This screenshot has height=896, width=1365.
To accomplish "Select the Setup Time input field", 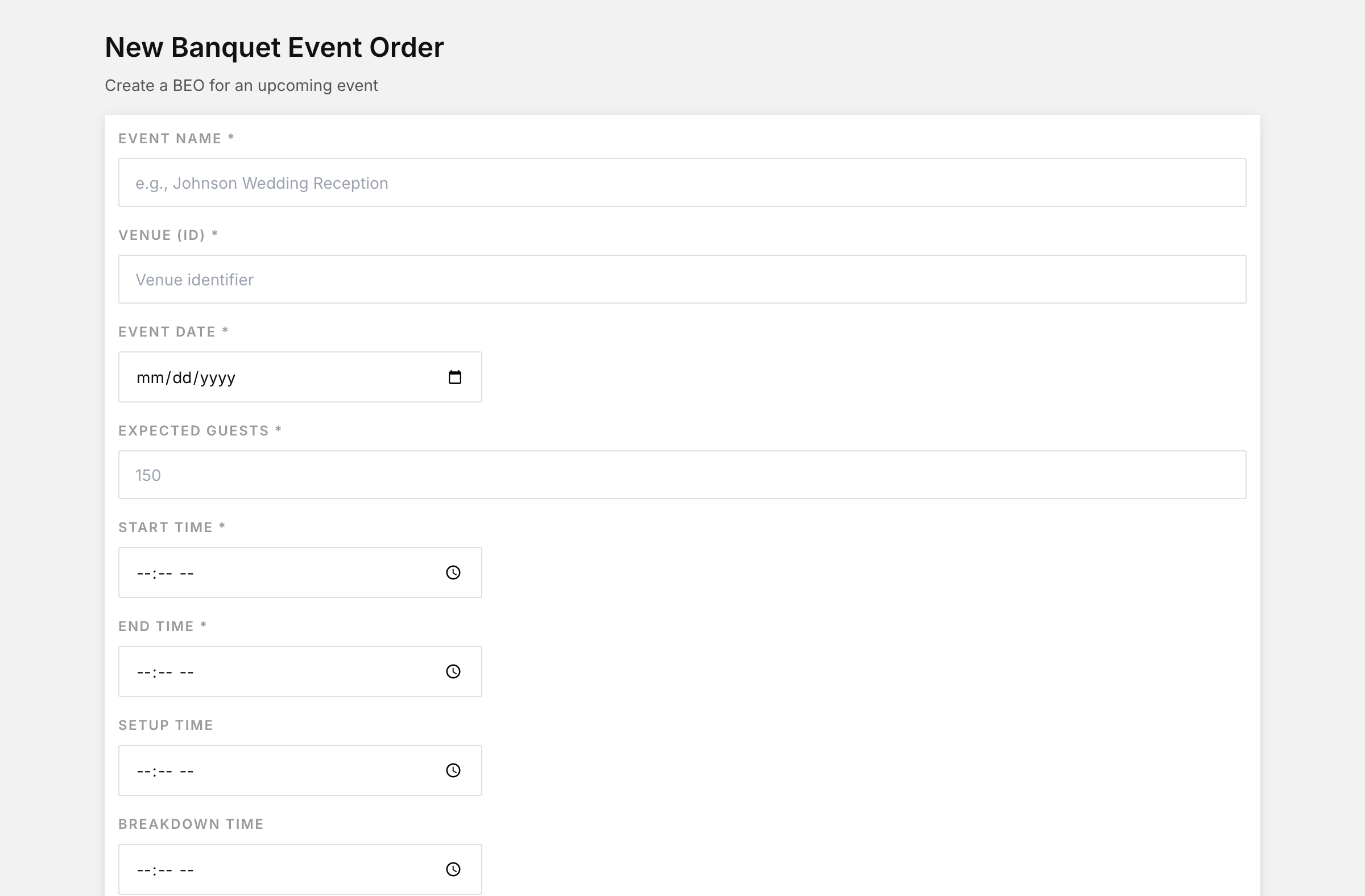I will point(300,770).
